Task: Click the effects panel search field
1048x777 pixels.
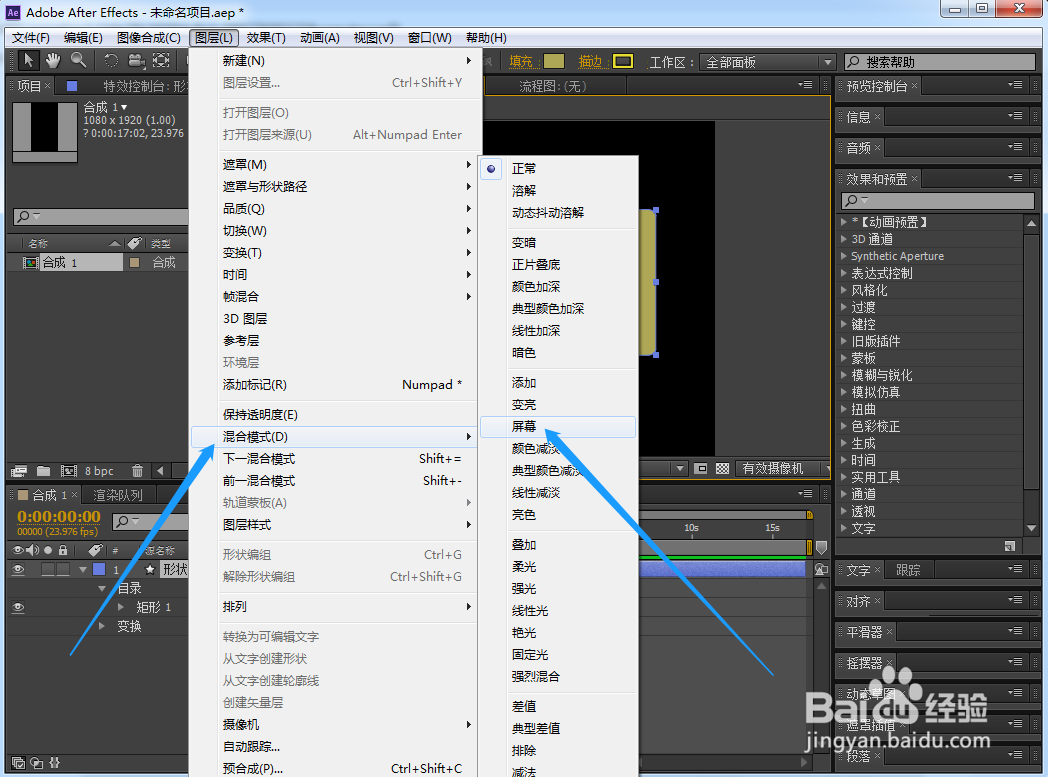Action: coord(937,200)
